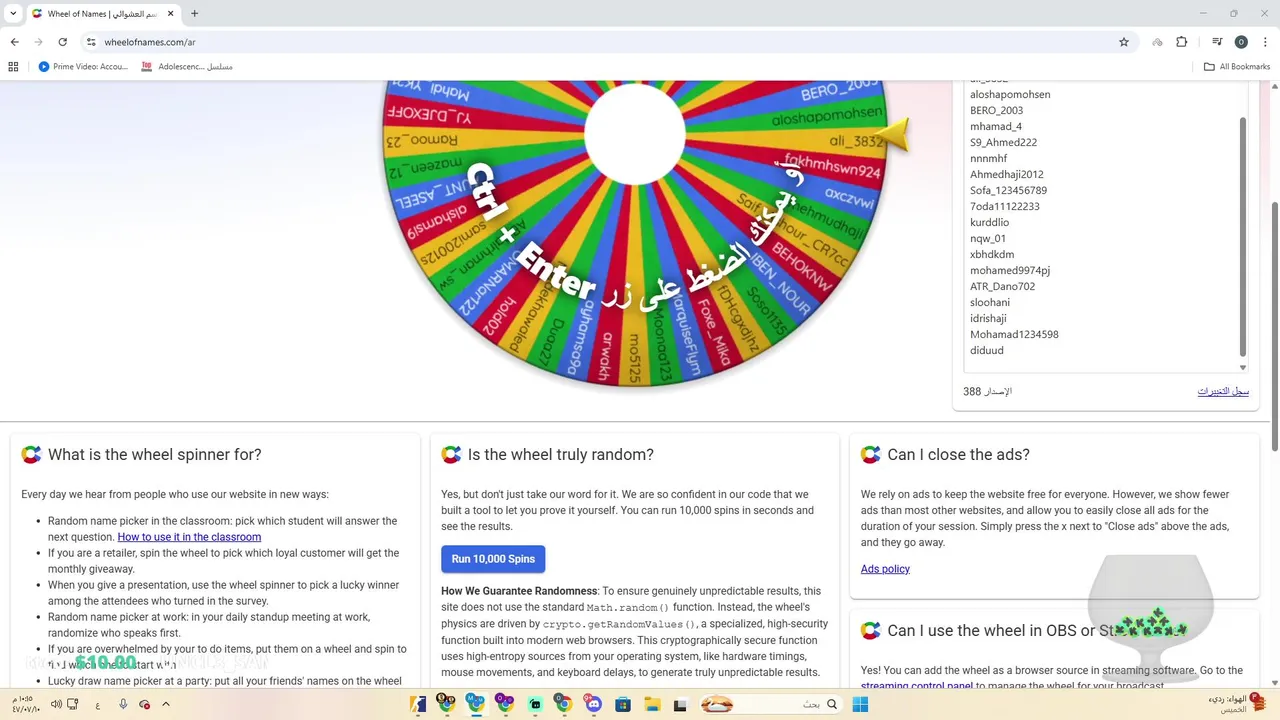Spin the wheel by clicking its center

[635, 135]
